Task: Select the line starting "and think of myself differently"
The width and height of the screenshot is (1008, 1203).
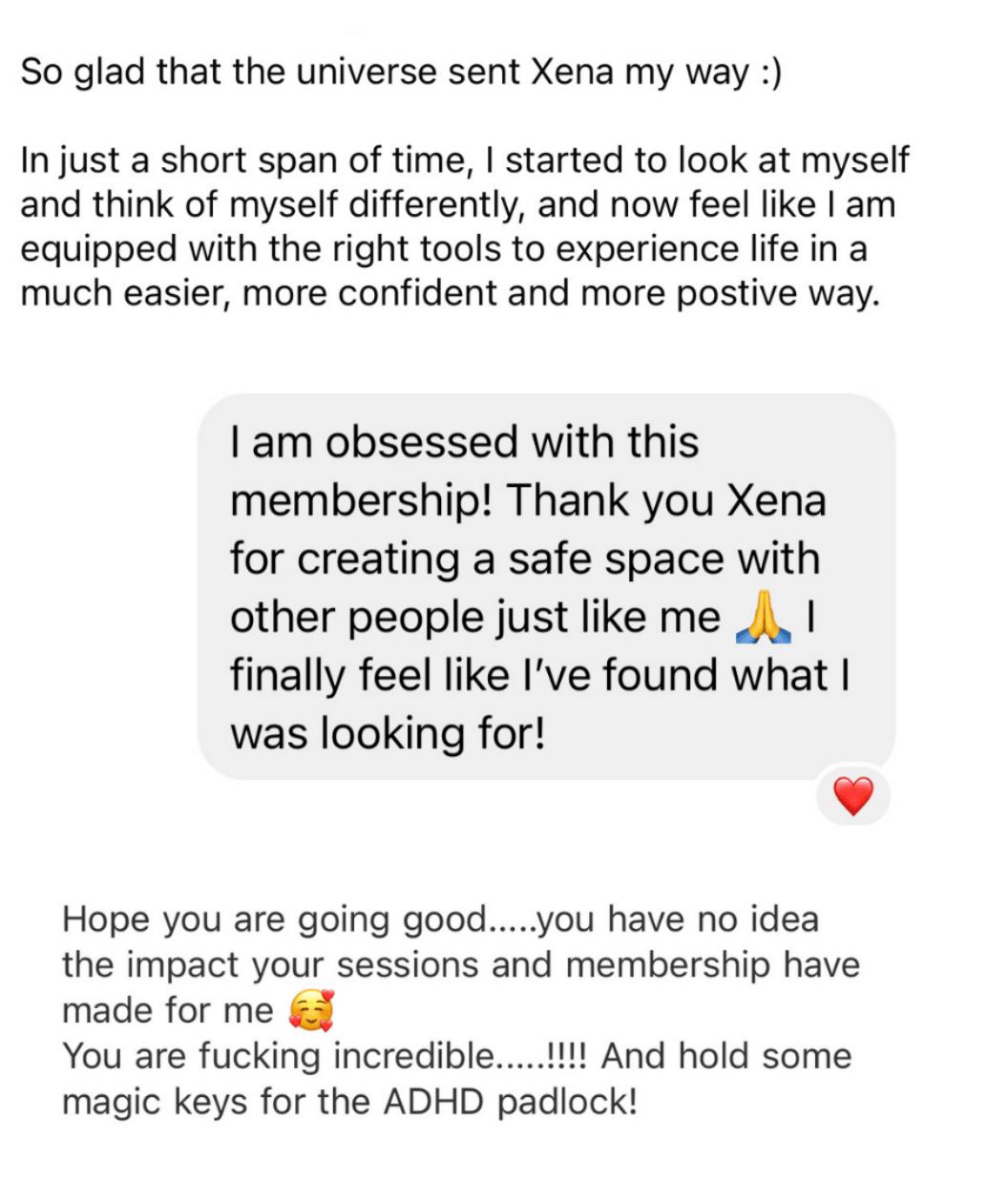Action: point(458,204)
